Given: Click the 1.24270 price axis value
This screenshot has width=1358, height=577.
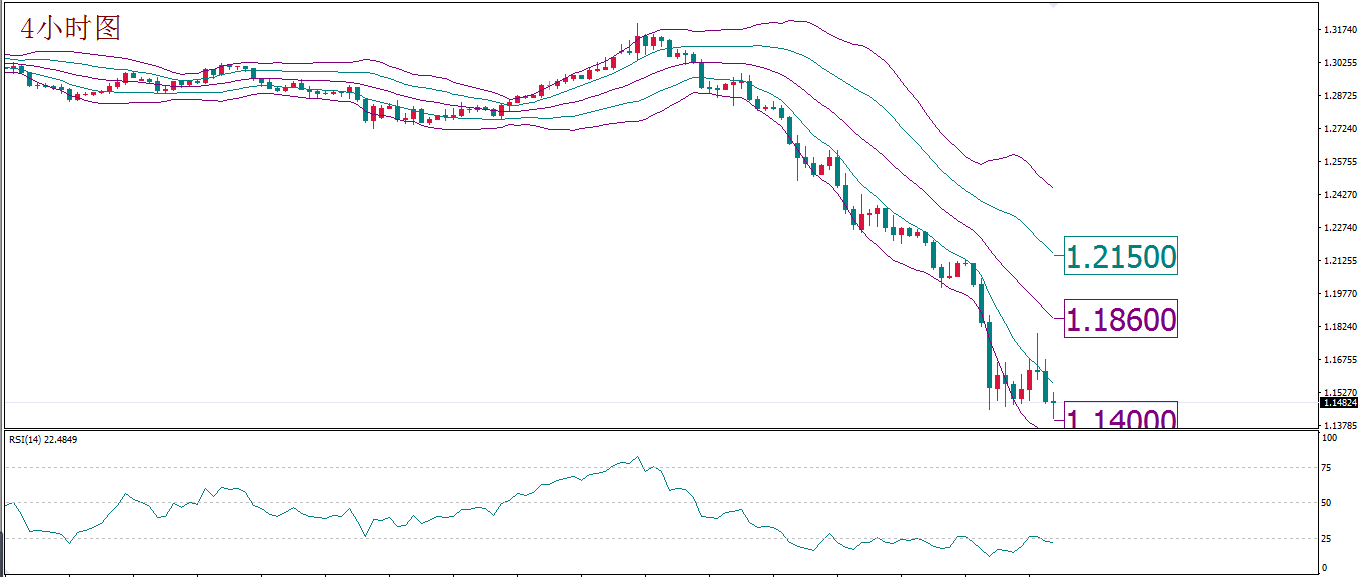Looking at the screenshot, I should coord(1339,195).
